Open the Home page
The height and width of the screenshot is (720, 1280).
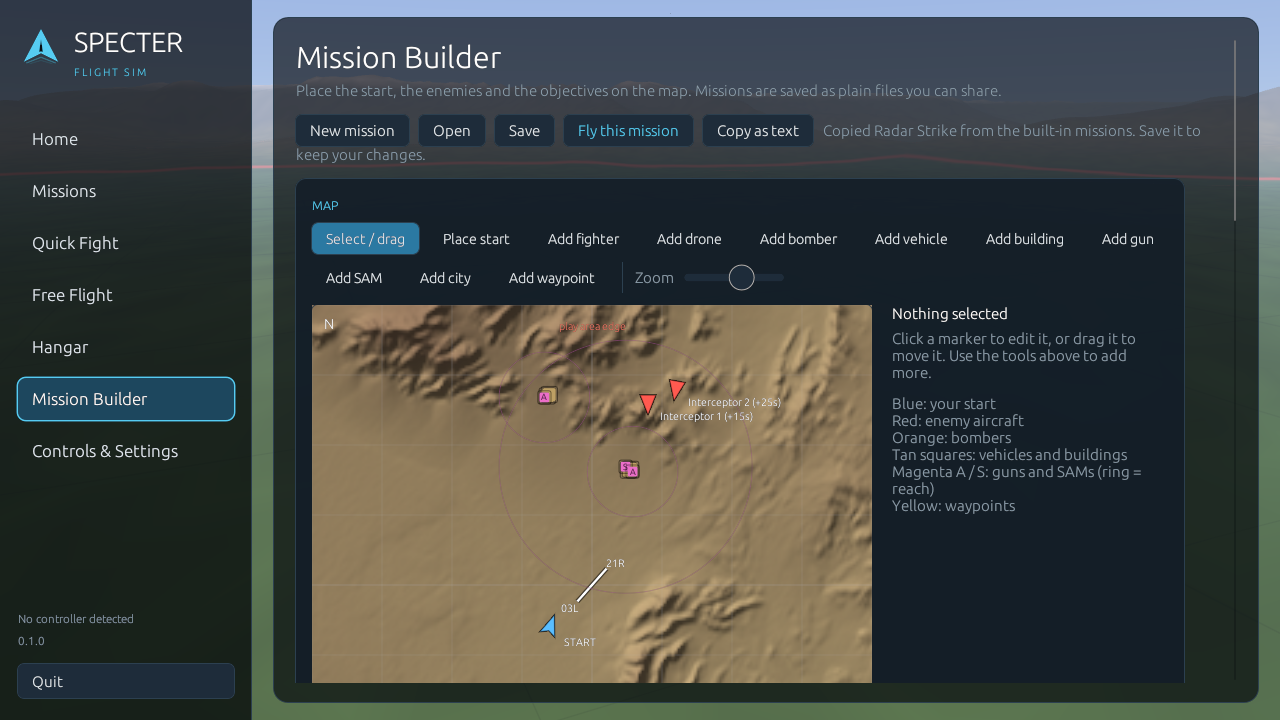[x=126, y=139]
